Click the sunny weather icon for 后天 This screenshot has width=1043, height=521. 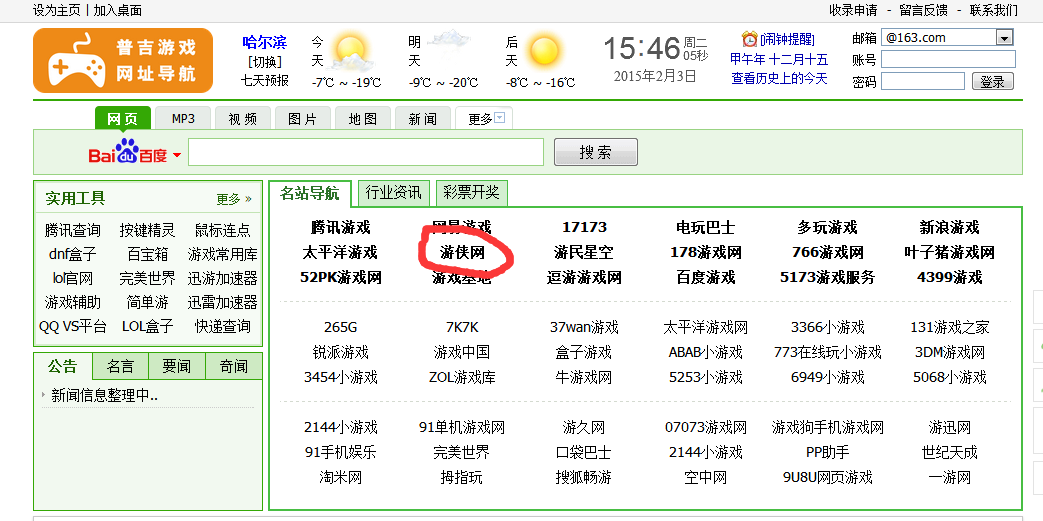point(544,51)
